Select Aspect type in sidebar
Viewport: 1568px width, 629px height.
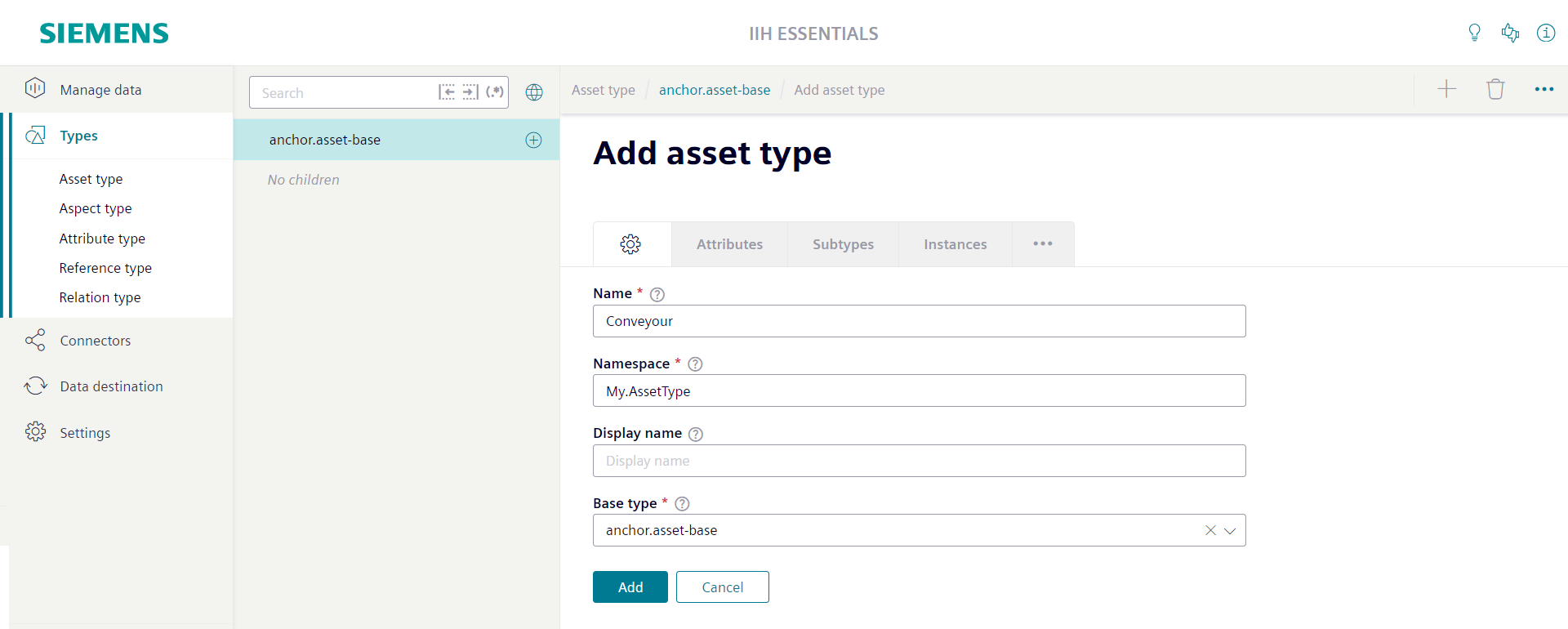coord(96,208)
